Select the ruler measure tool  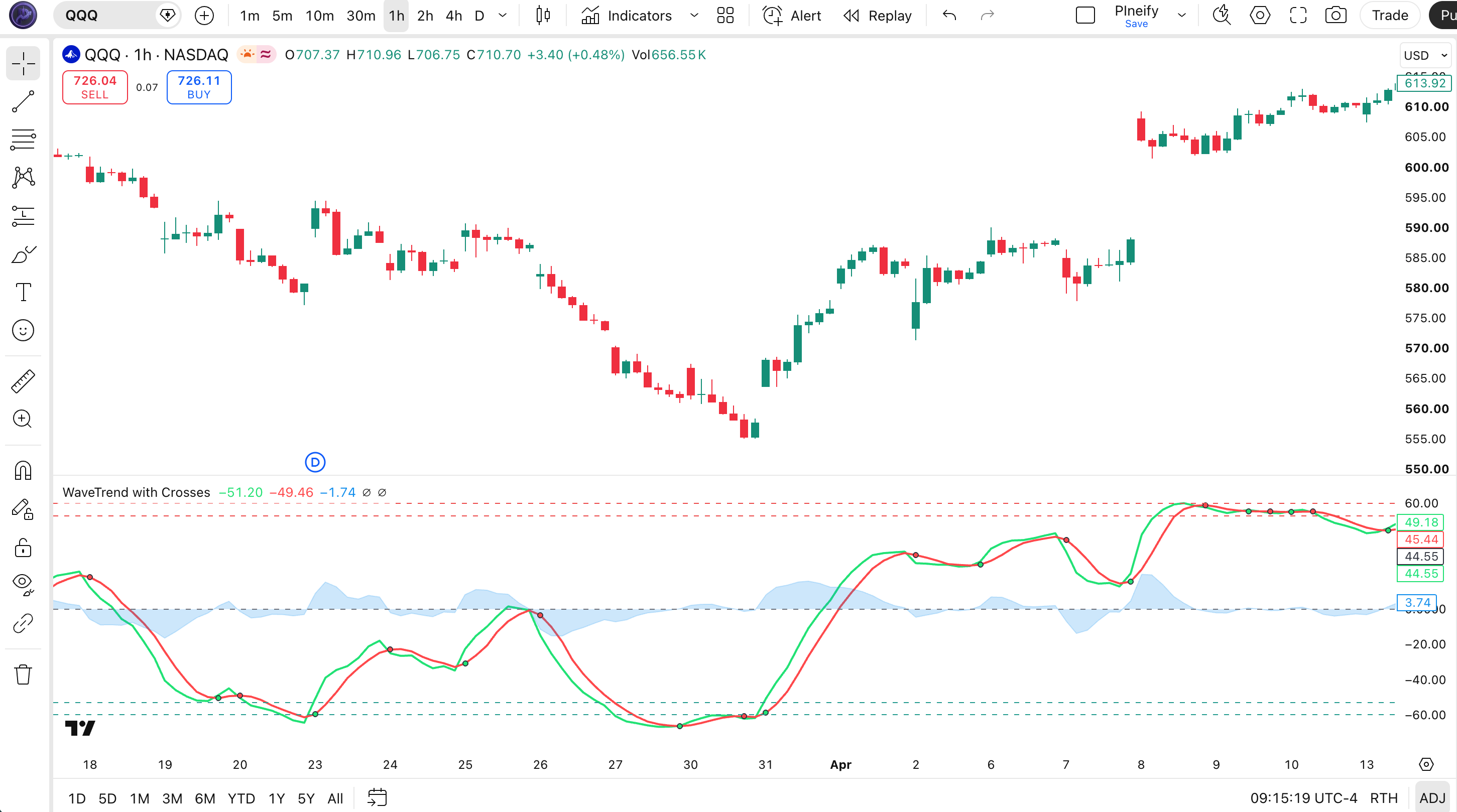point(23,381)
